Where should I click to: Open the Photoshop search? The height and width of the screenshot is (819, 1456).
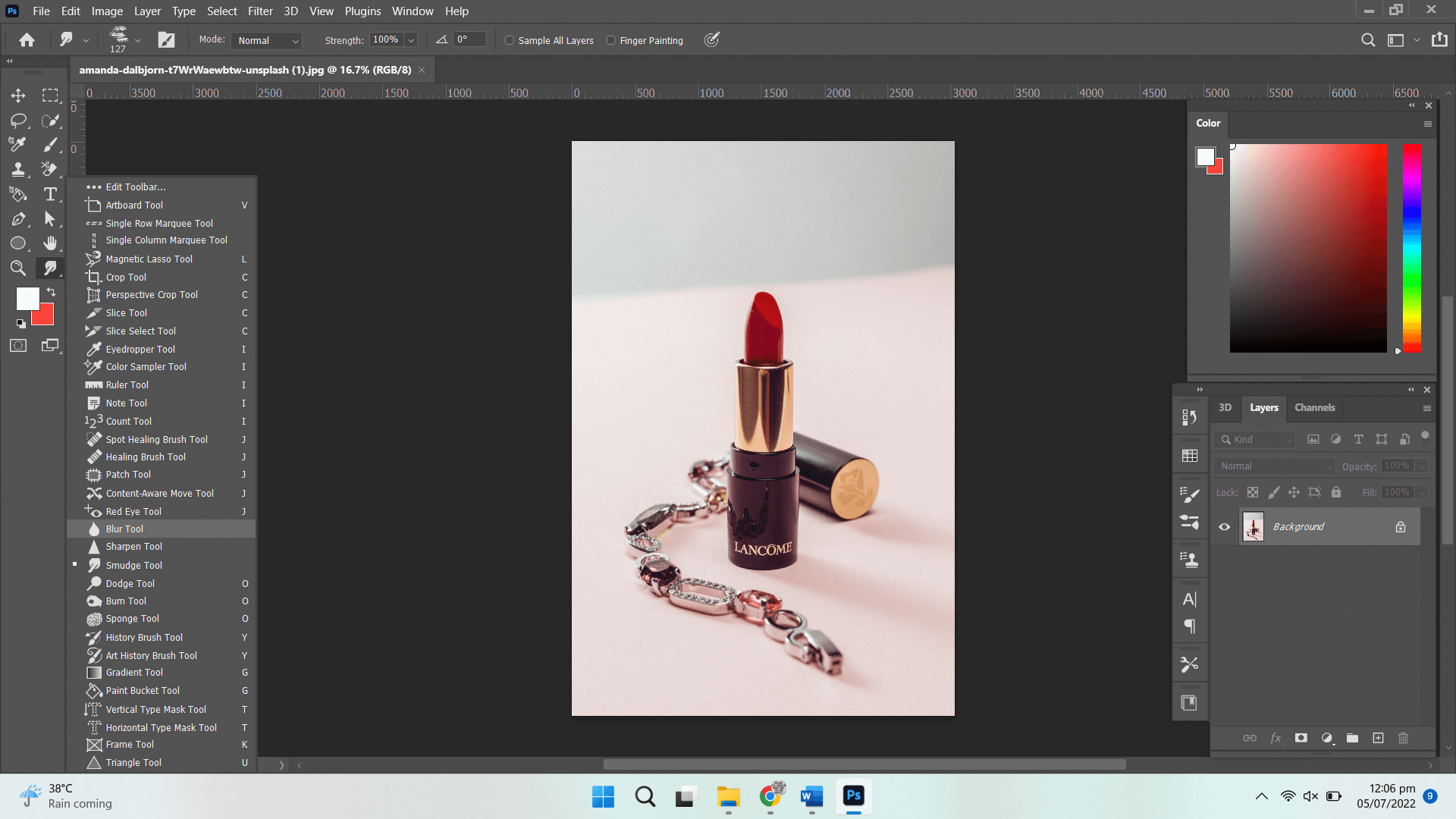click(x=1368, y=40)
